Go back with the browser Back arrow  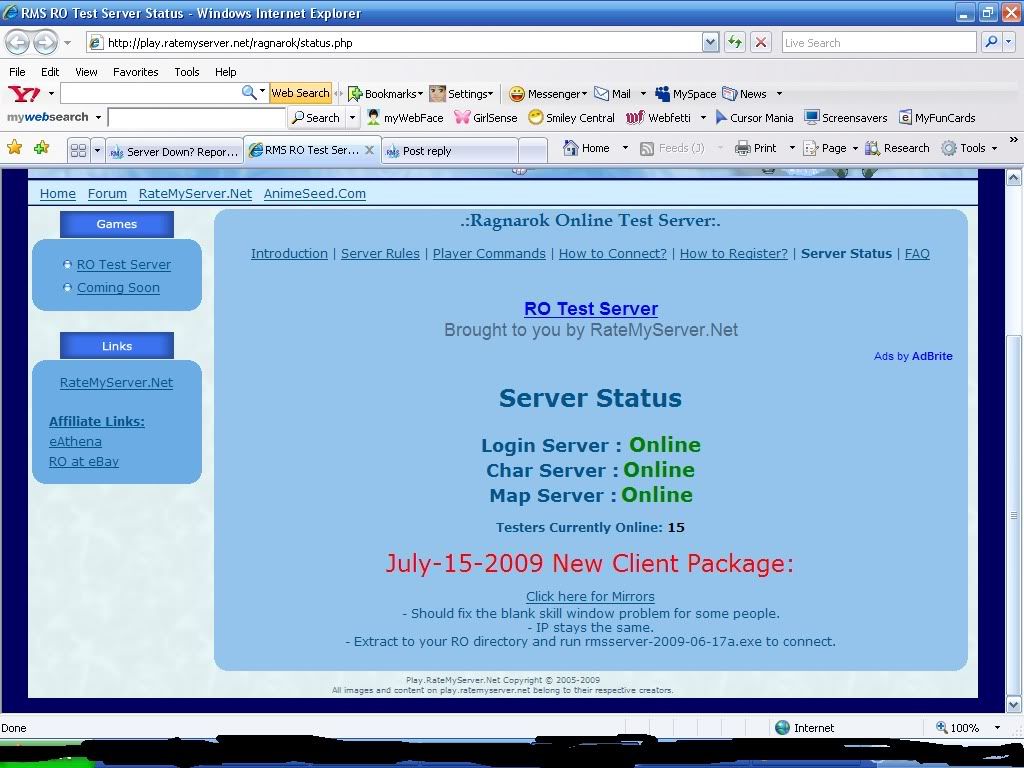[18, 43]
